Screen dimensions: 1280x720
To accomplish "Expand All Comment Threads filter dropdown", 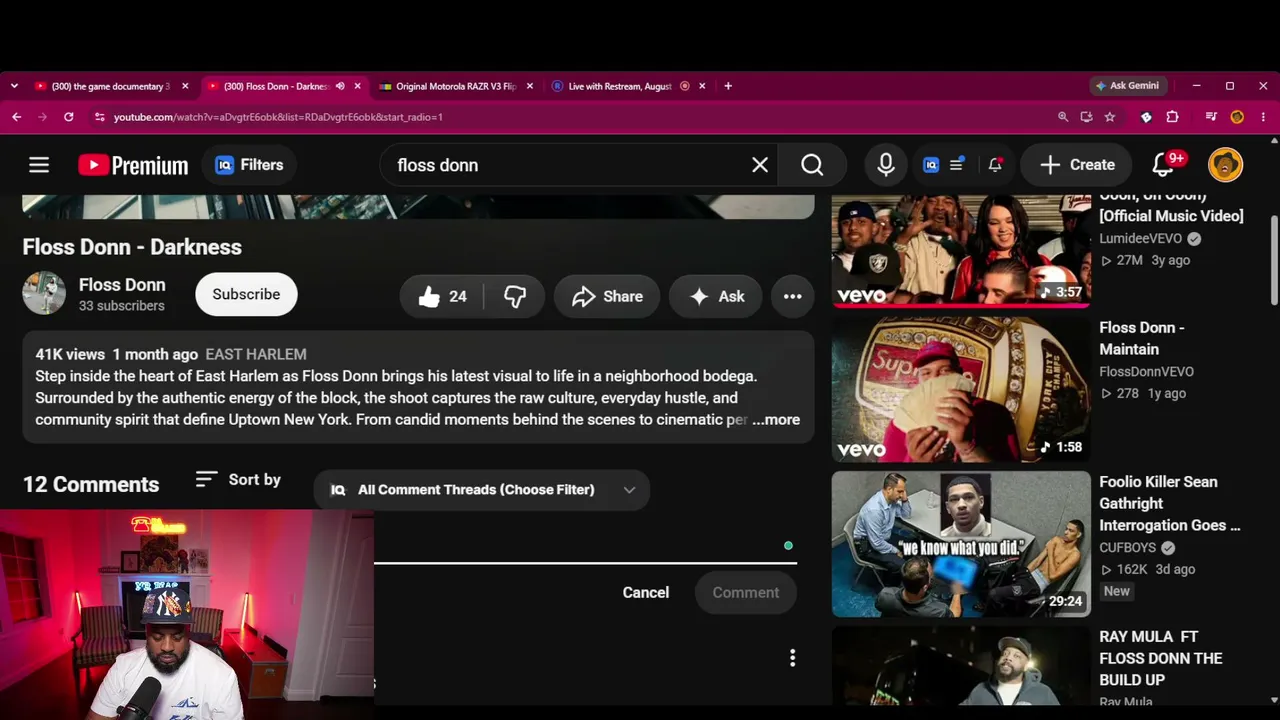I will (482, 490).
